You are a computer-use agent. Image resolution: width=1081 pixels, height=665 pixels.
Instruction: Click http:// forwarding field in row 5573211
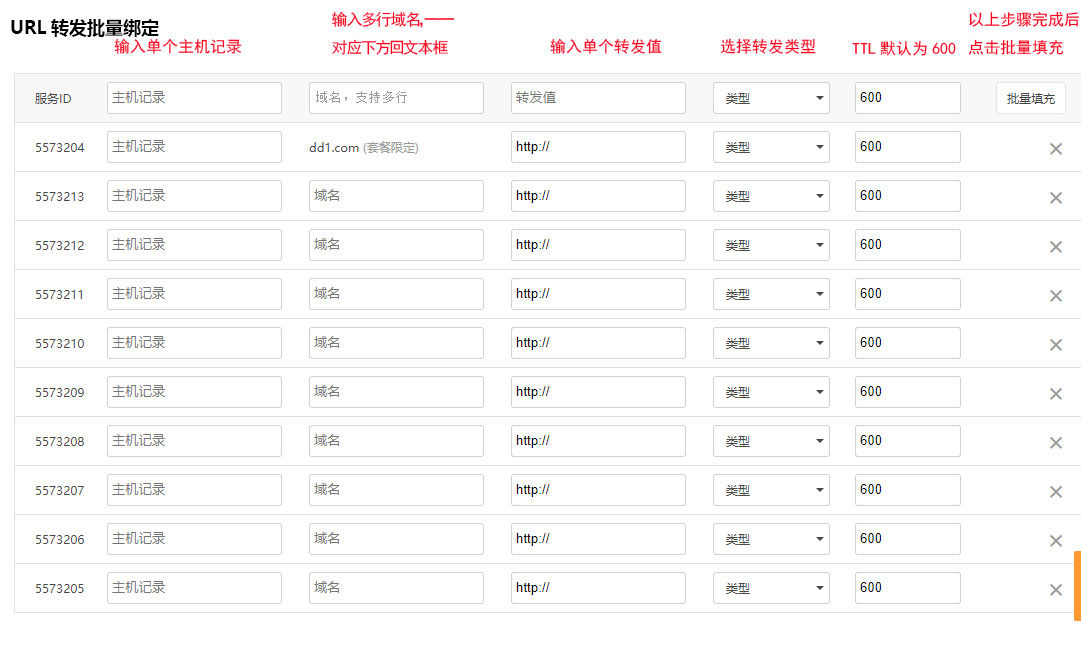598,294
